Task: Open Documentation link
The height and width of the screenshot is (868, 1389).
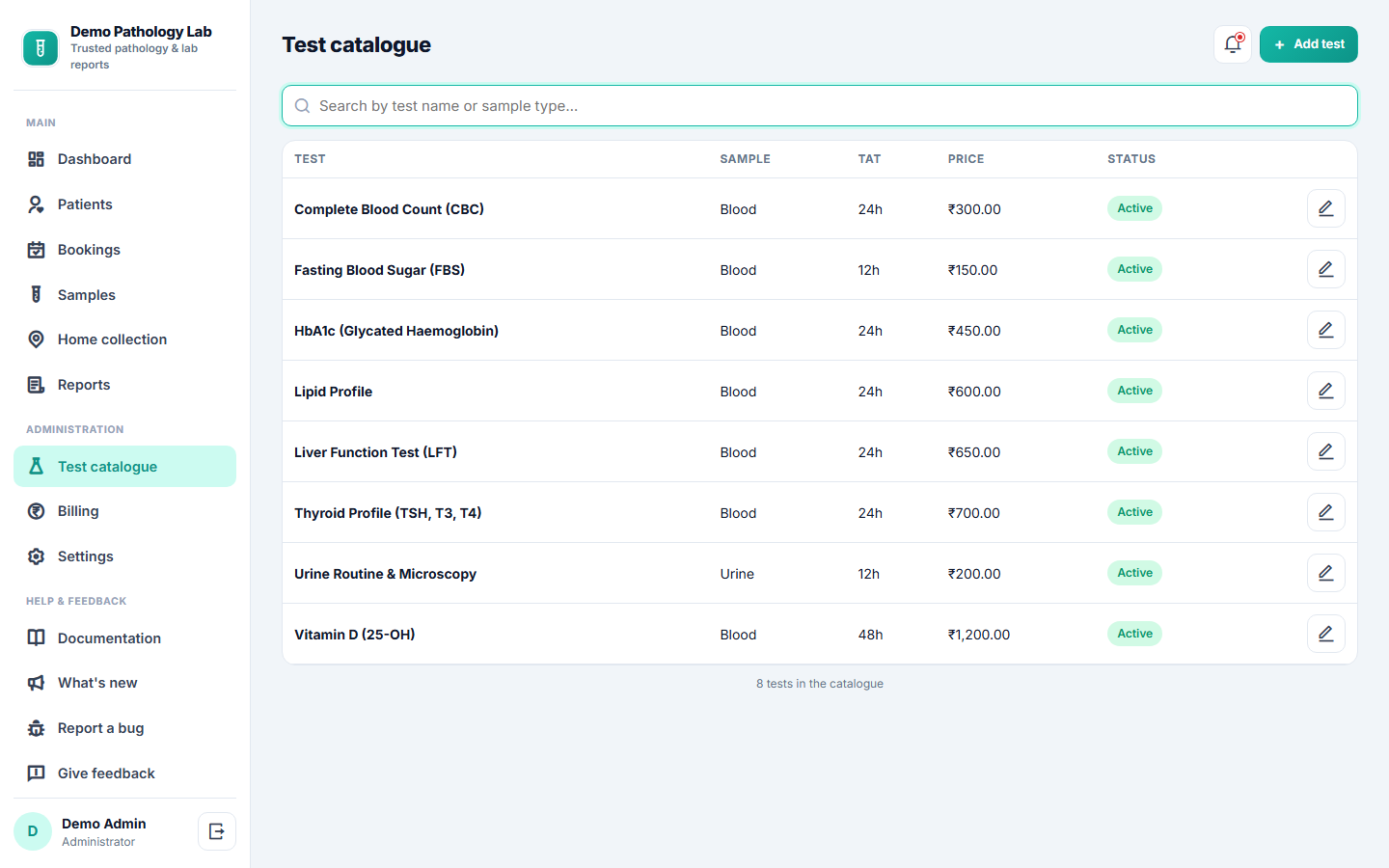Action: (x=124, y=638)
